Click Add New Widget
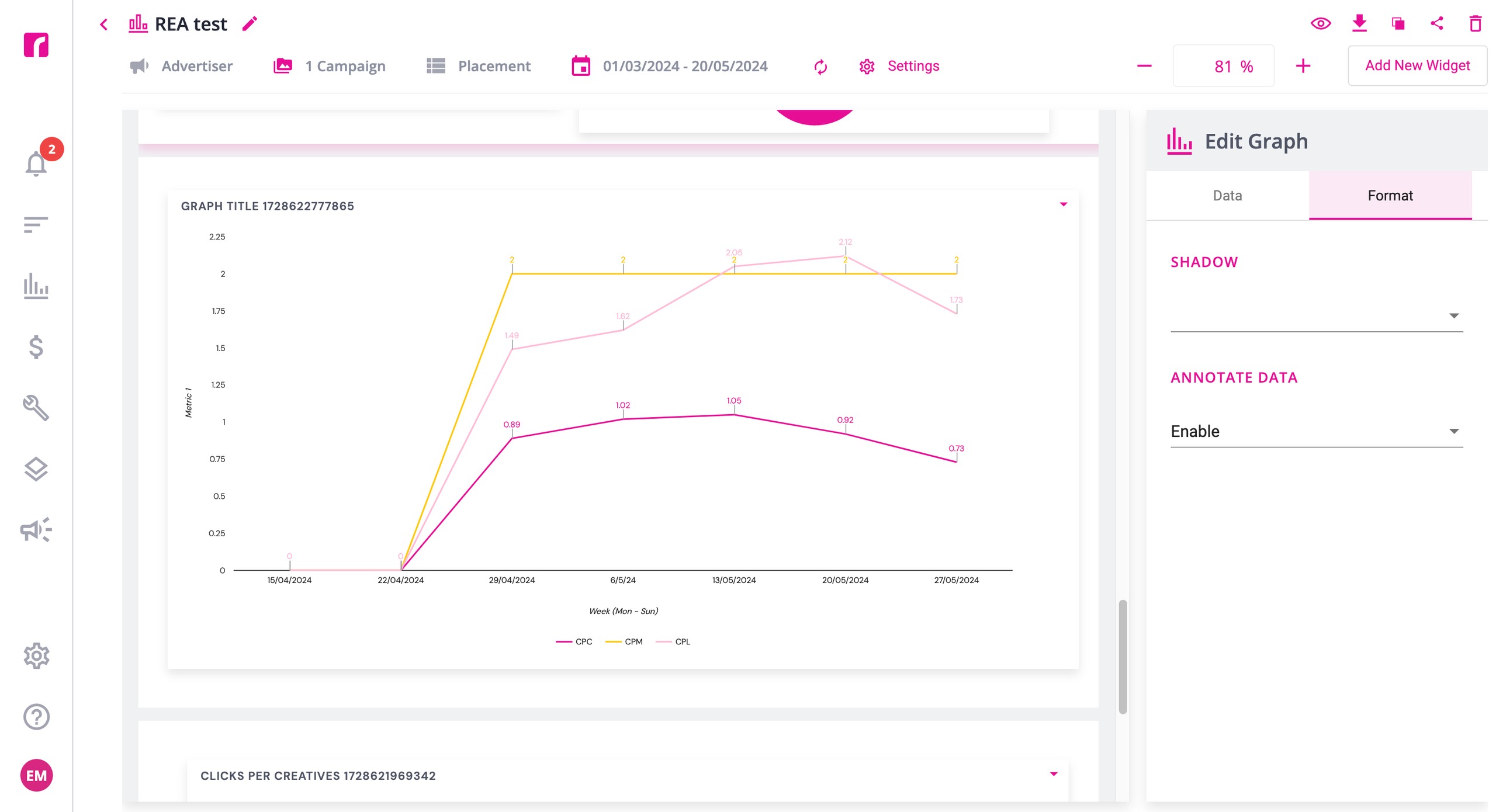Viewport: 1496px width, 812px height. (1417, 65)
